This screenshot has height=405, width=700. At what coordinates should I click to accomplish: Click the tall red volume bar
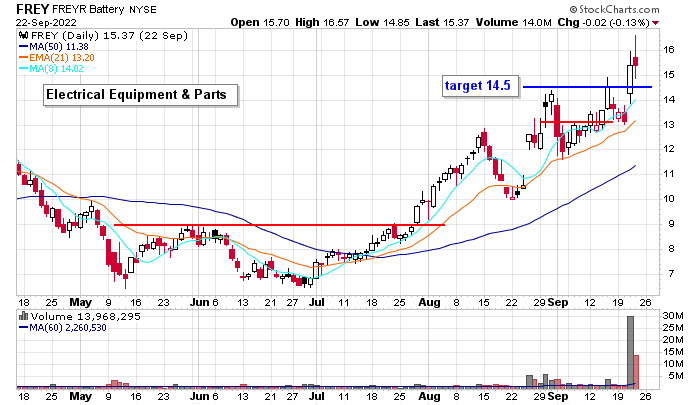click(636, 372)
